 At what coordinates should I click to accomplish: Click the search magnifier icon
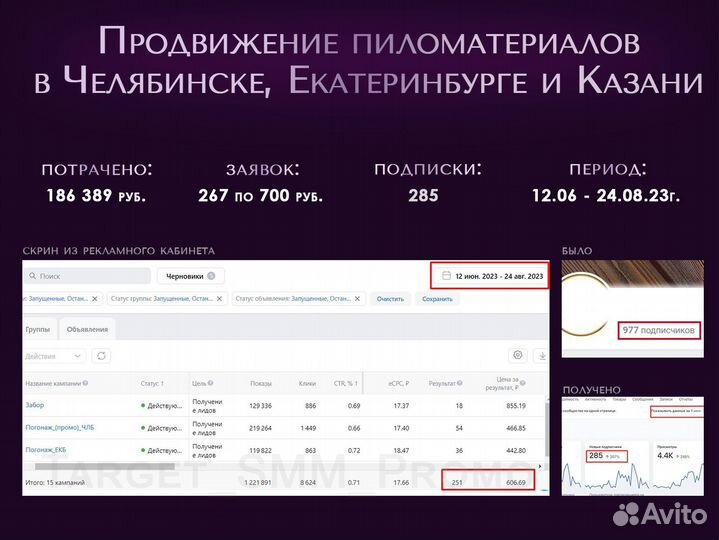33,276
